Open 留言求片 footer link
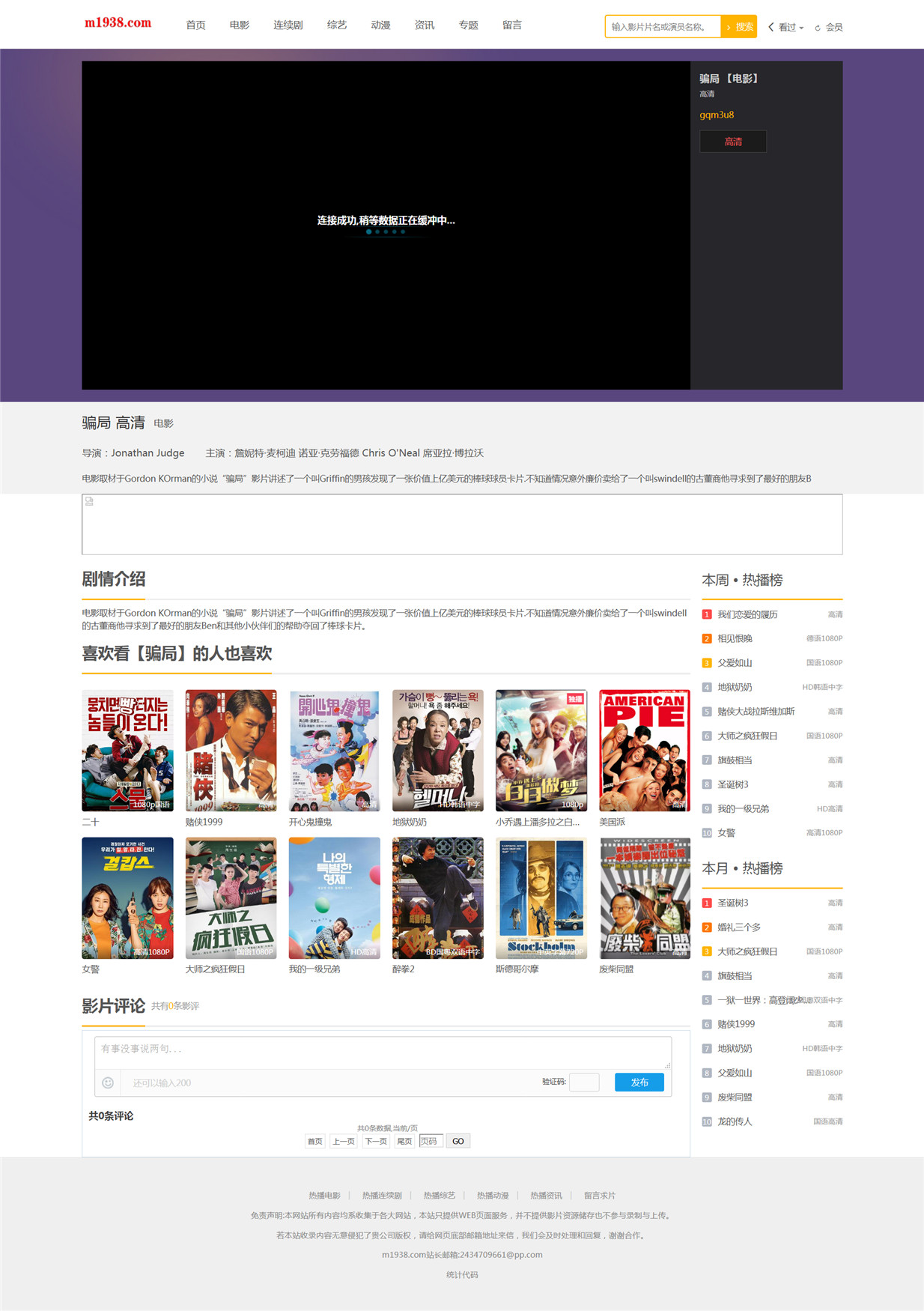 (x=600, y=1196)
